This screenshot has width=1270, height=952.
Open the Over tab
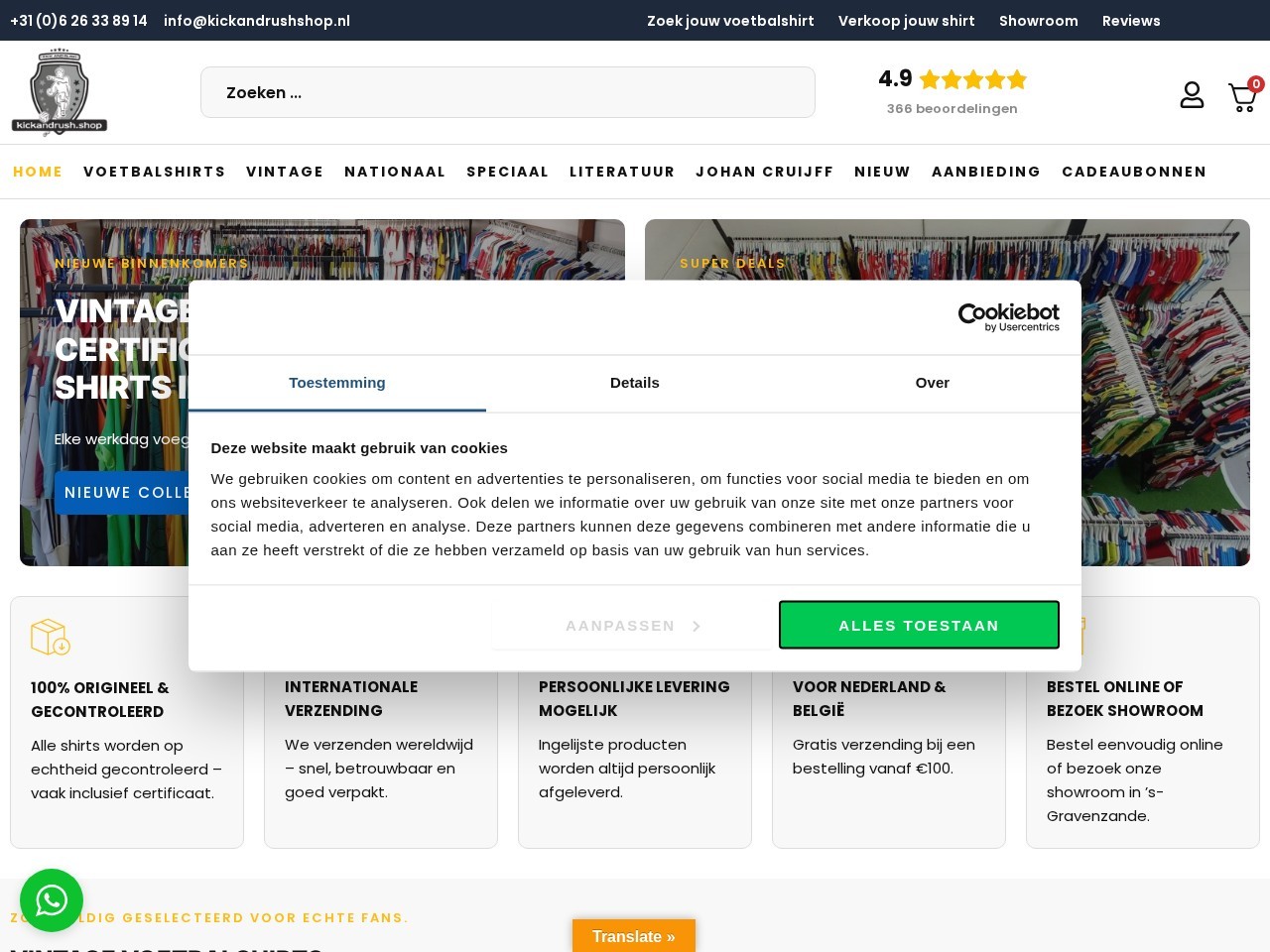click(x=932, y=383)
